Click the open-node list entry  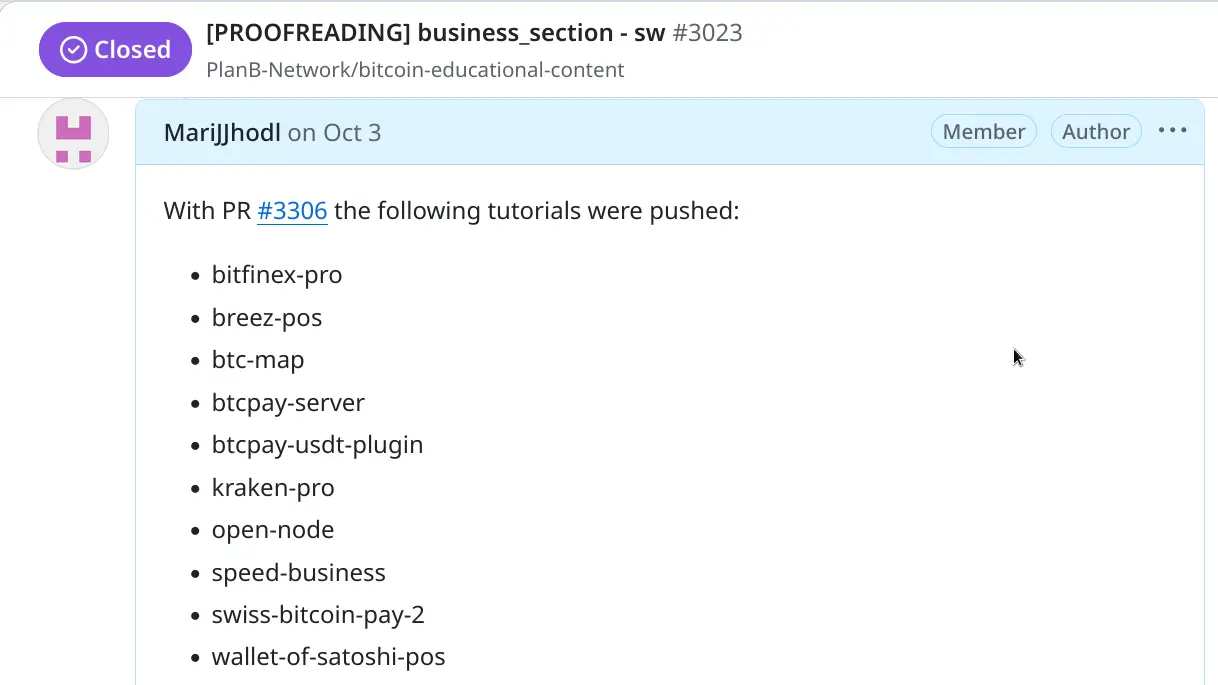(x=273, y=530)
